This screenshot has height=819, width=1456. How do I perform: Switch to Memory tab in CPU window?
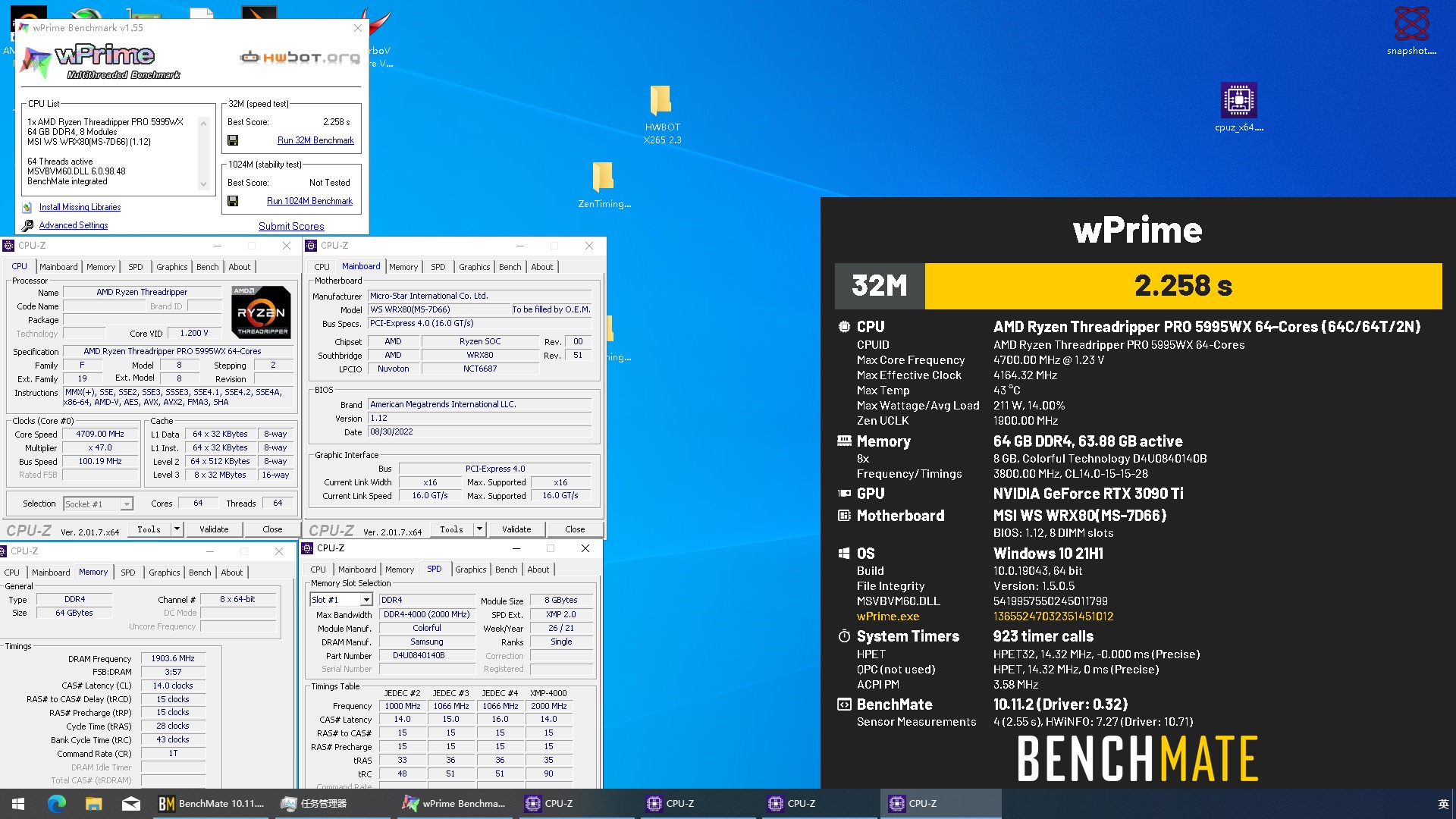(x=101, y=267)
